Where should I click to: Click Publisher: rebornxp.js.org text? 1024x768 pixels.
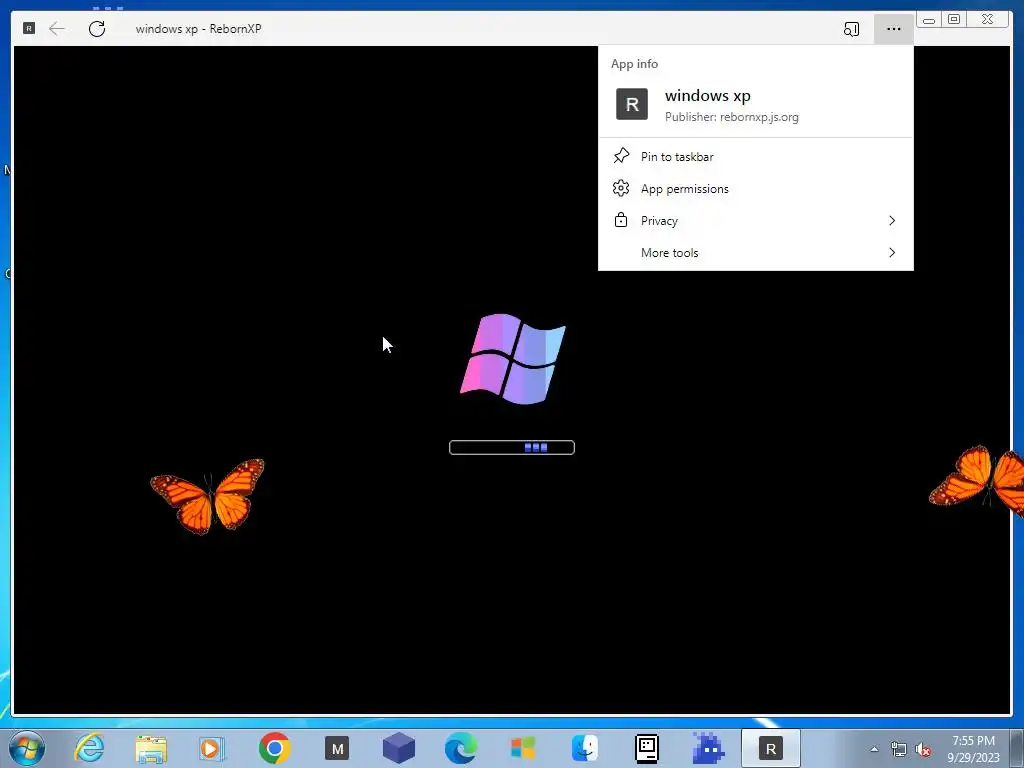click(x=731, y=117)
